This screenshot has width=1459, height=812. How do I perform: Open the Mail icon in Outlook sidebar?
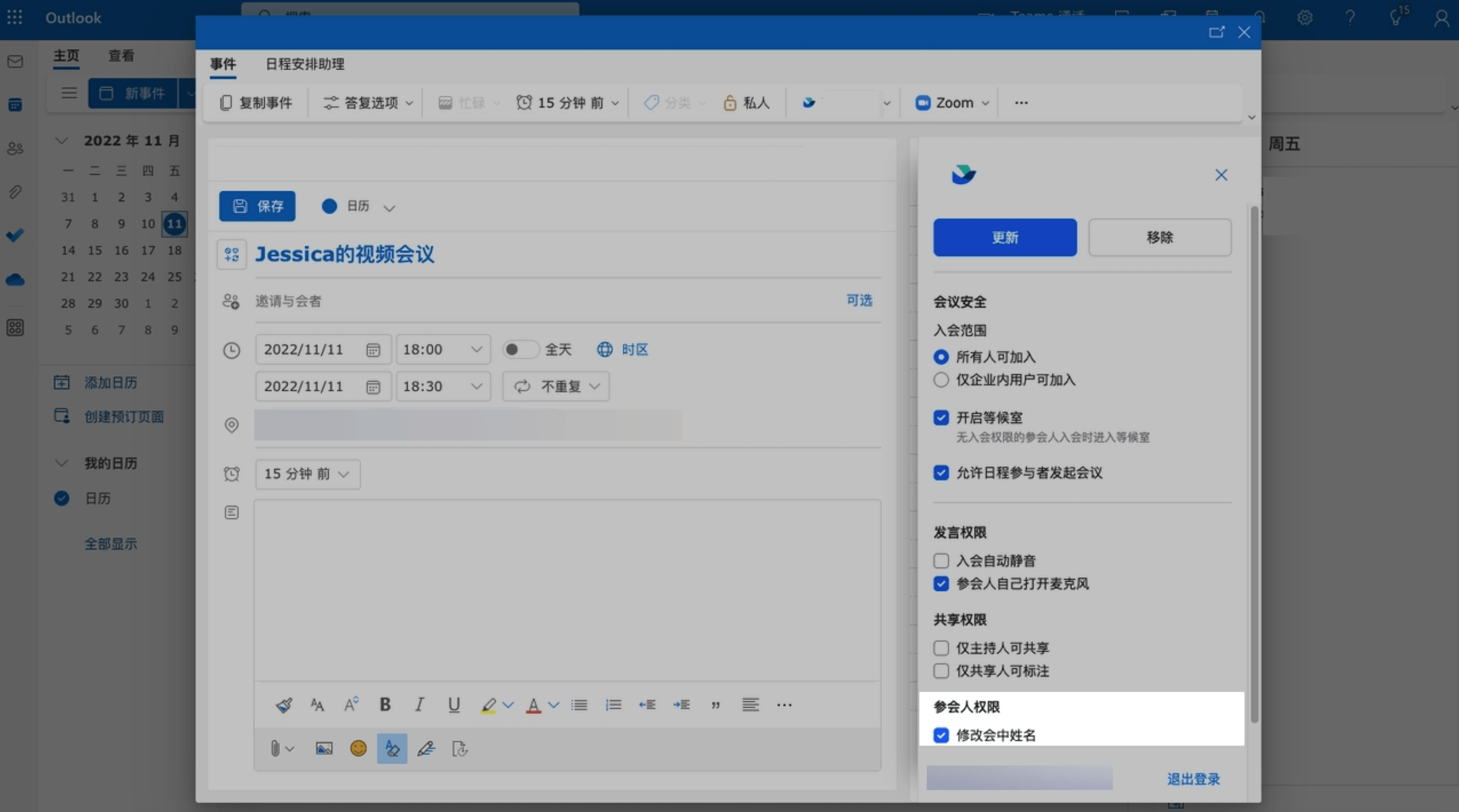15,61
